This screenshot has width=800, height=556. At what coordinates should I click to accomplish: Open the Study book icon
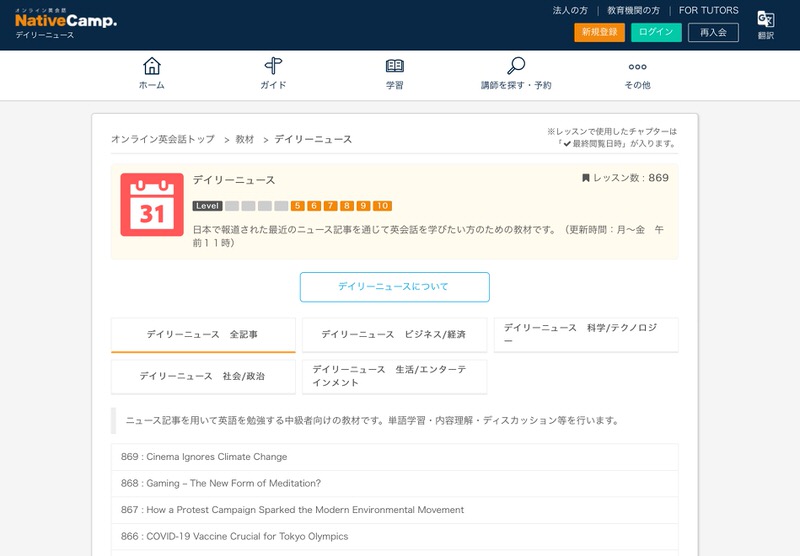click(395, 66)
